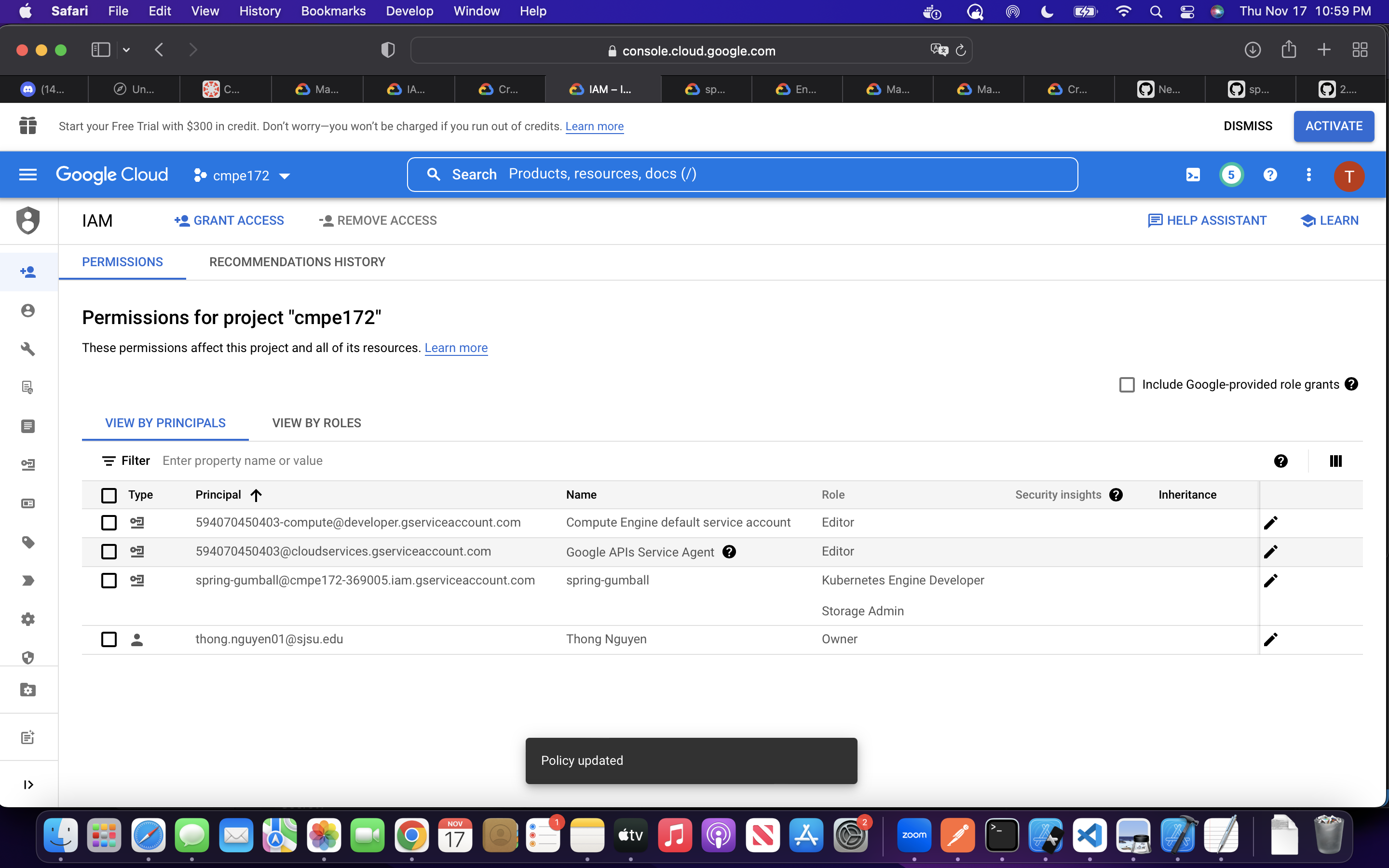
Task: Switch to View by Roles tab
Action: (x=316, y=423)
